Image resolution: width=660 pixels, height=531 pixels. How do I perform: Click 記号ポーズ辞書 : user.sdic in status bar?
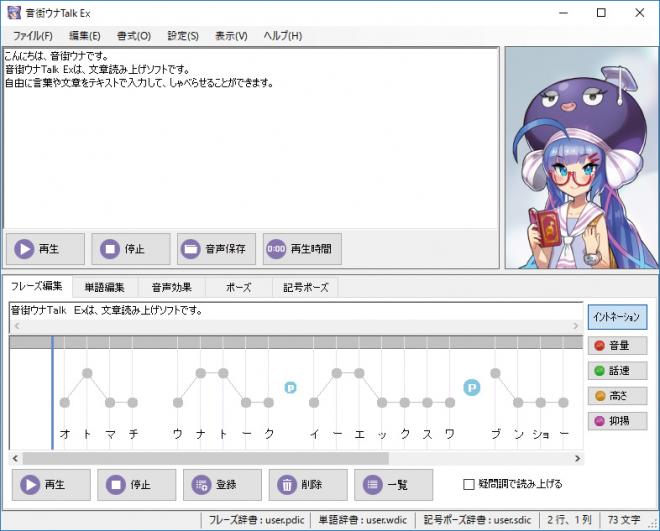coord(477,520)
